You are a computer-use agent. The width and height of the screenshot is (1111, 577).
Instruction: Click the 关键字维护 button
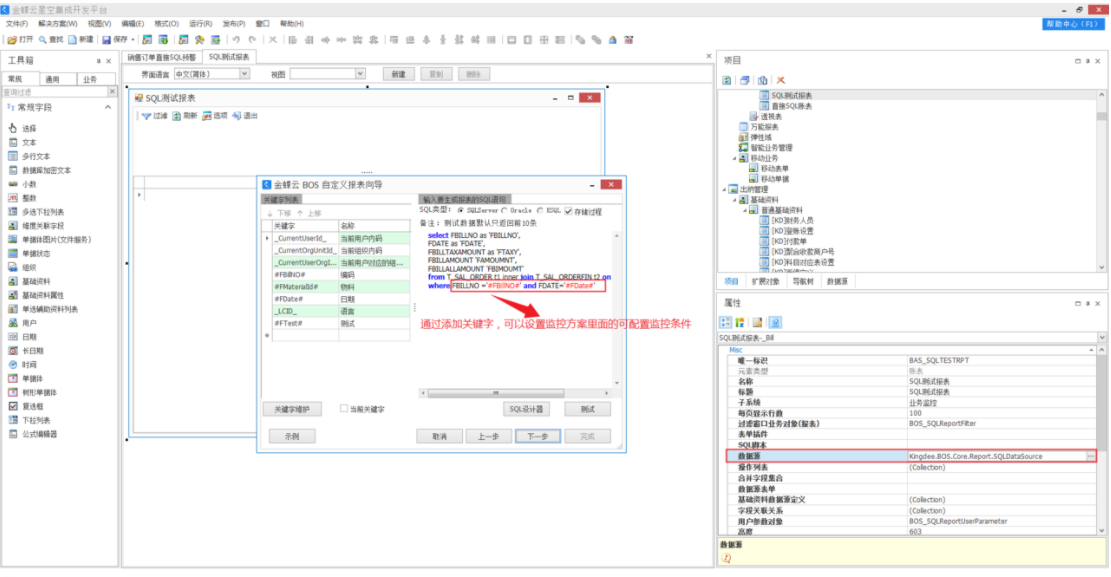pos(292,409)
